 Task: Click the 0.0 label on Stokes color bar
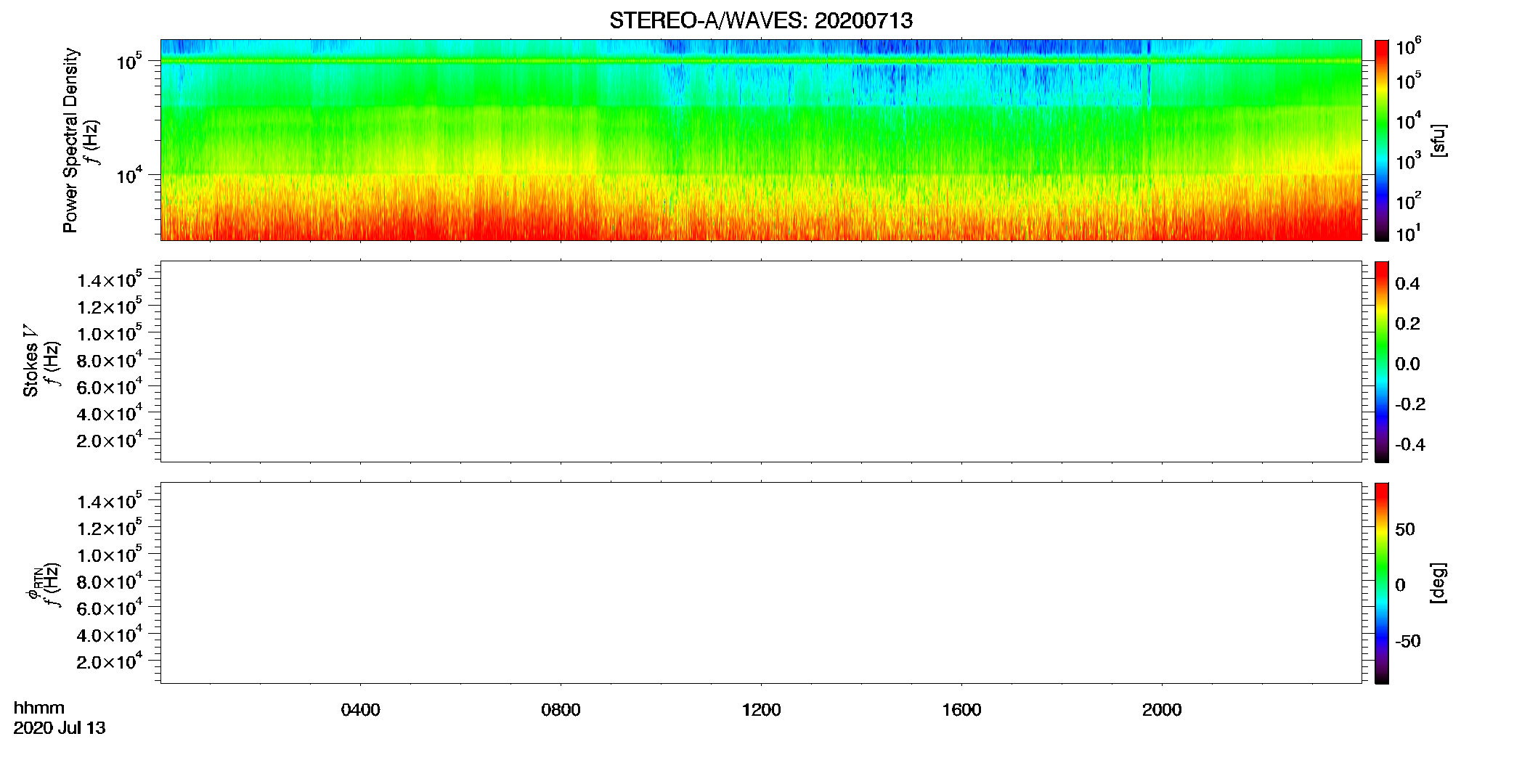pyautogui.click(x=1407, y=364)
